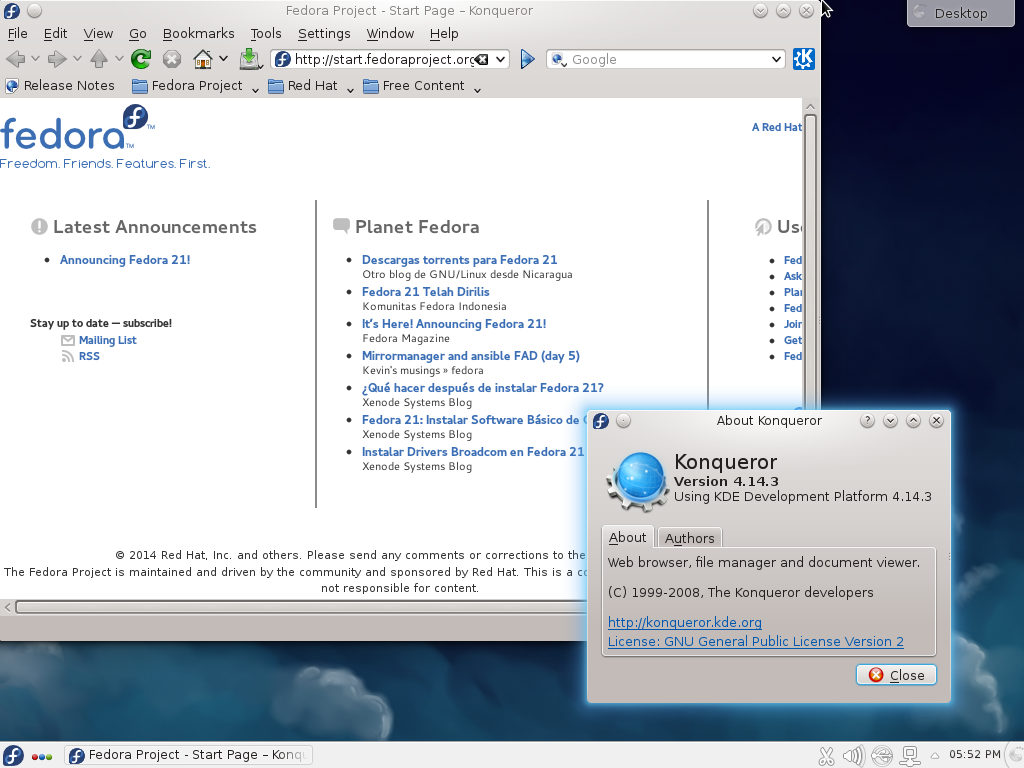Open Release Notes bookmark
This screenshot has height=768, width=1024.
[x=60, y=86]
